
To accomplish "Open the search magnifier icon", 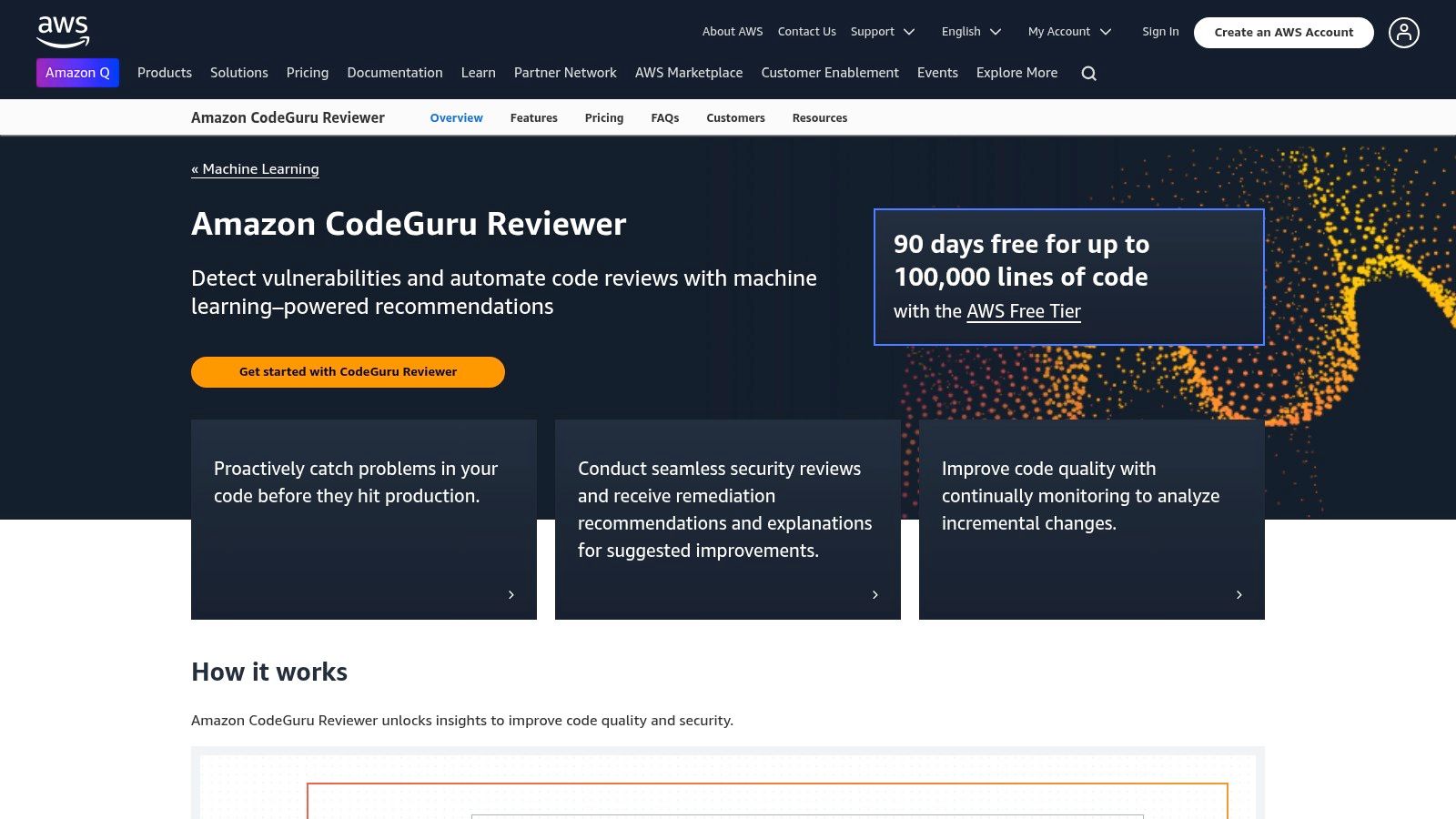I will (1089, 74).
